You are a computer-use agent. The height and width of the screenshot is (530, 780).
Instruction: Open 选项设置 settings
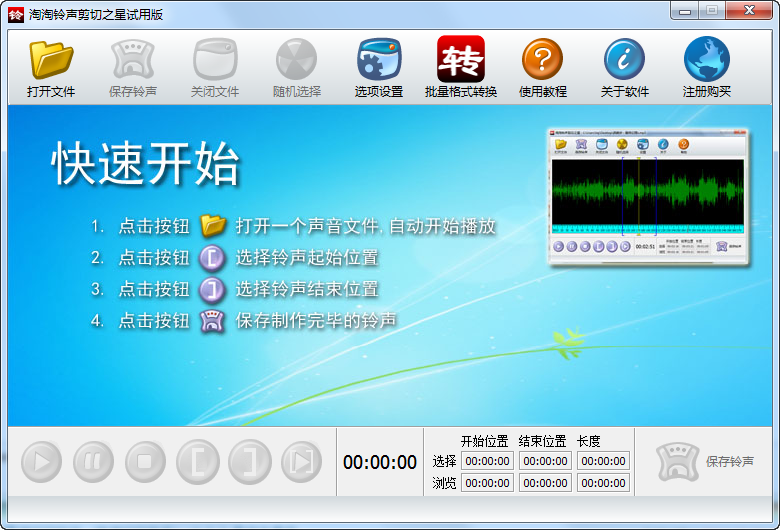[x=379, y=67]
